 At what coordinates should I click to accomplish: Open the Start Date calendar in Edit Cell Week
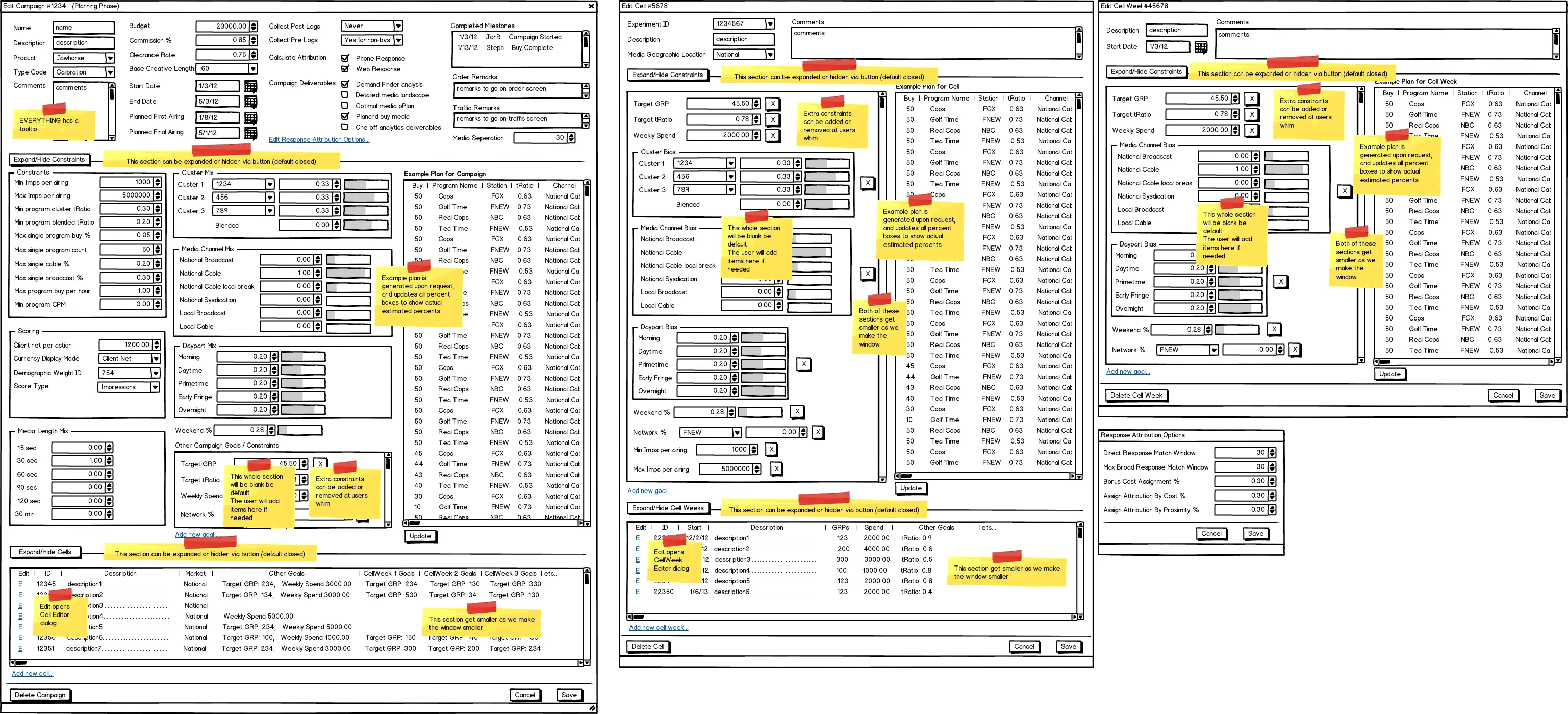1200,47
